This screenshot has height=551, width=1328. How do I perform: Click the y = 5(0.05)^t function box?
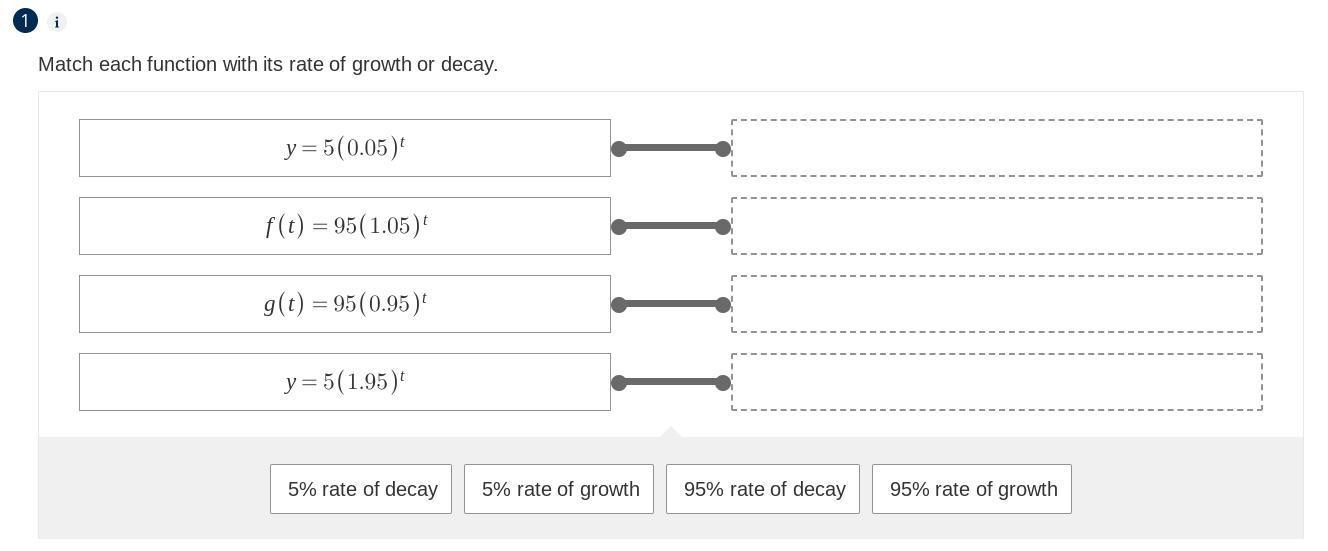pyautogui.click(x=345, y=148)
